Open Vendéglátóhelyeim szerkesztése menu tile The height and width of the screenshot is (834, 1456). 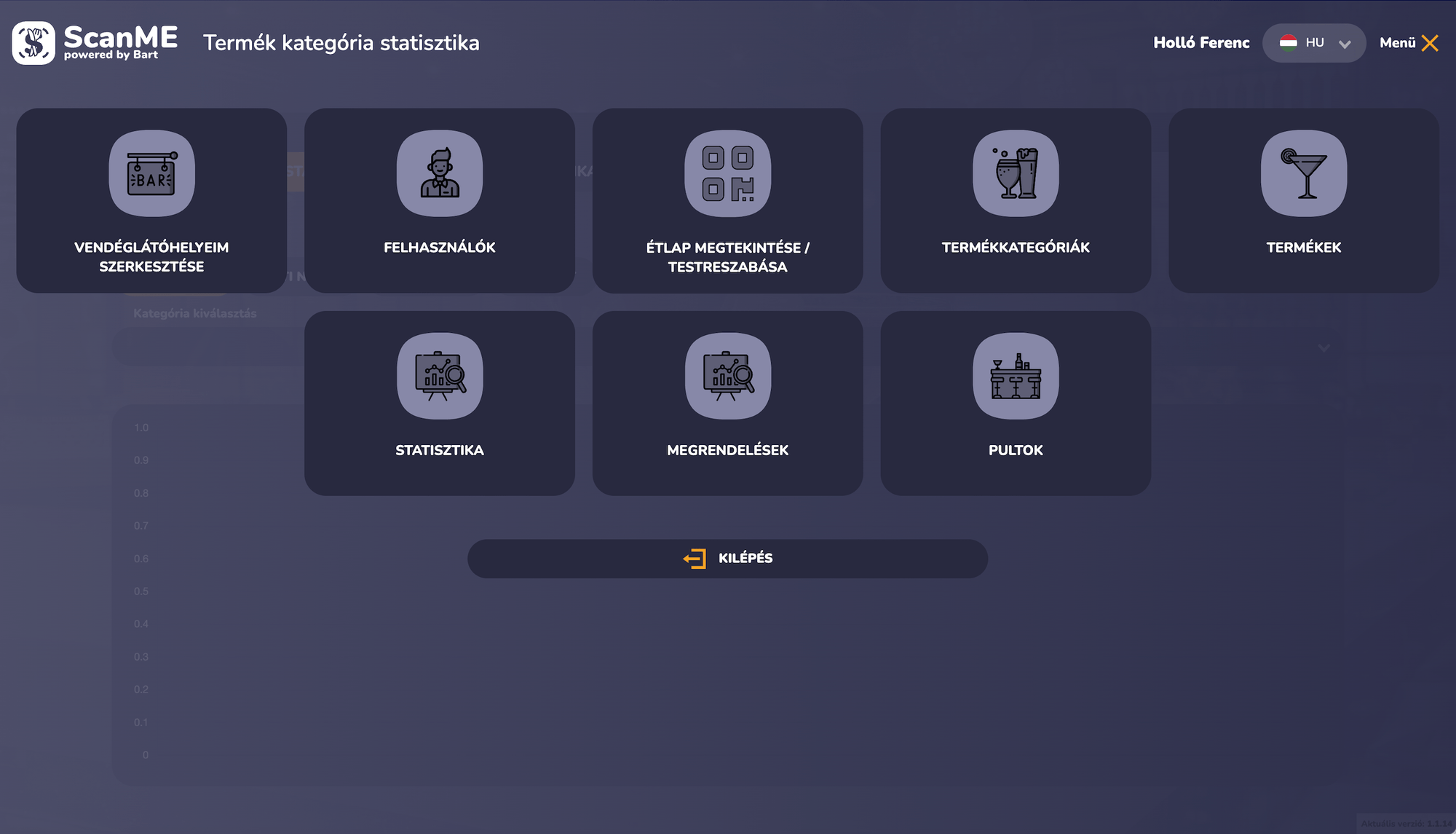point(151,256)
